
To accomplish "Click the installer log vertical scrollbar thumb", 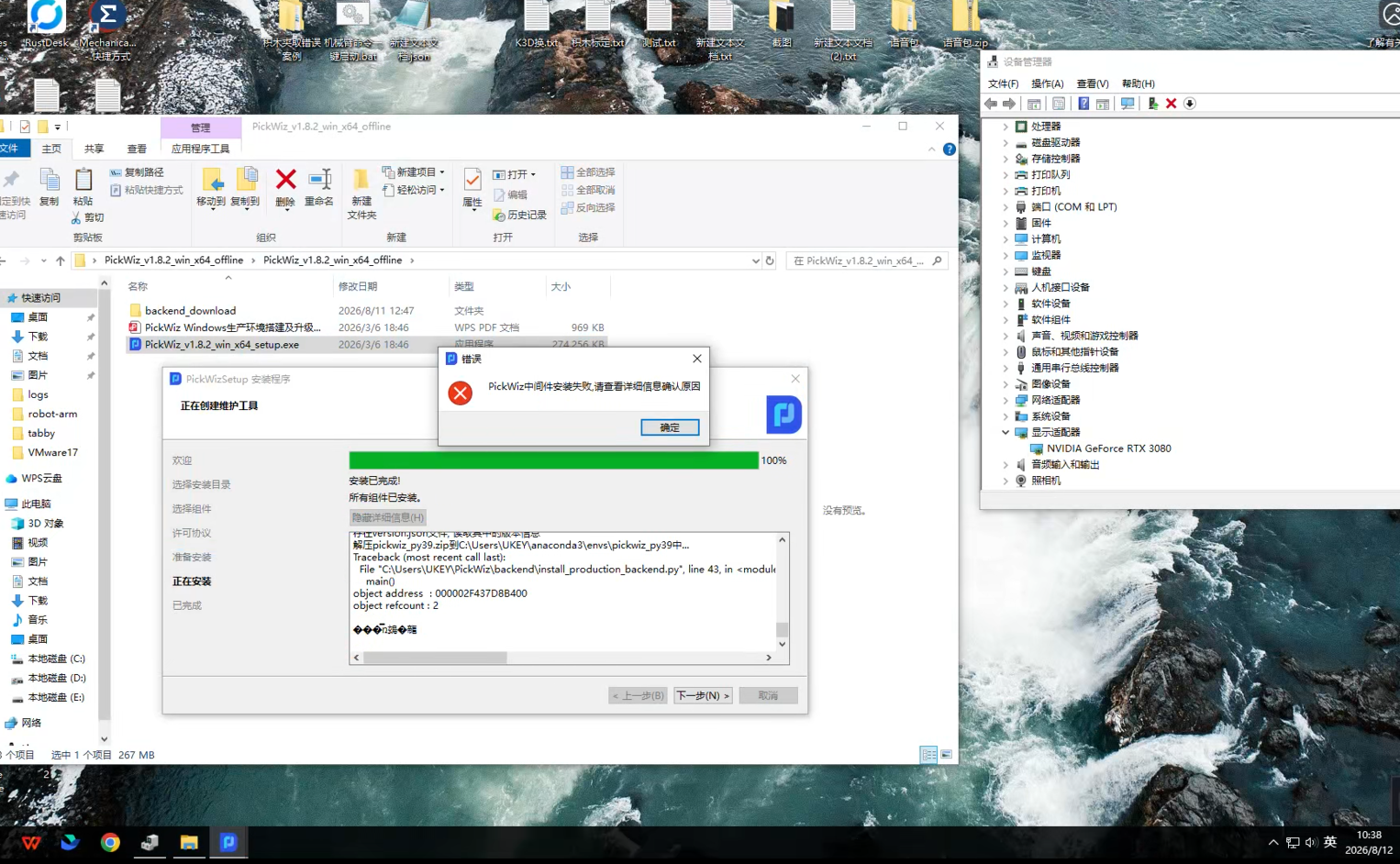I will point(783,629).
